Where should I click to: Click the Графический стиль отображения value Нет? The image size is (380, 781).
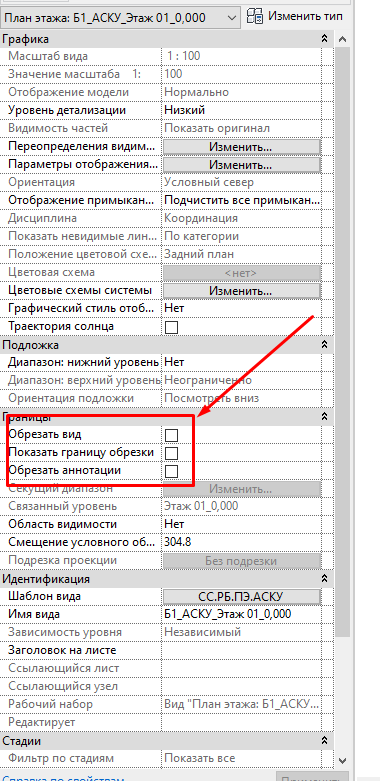[x=242, y=308]
